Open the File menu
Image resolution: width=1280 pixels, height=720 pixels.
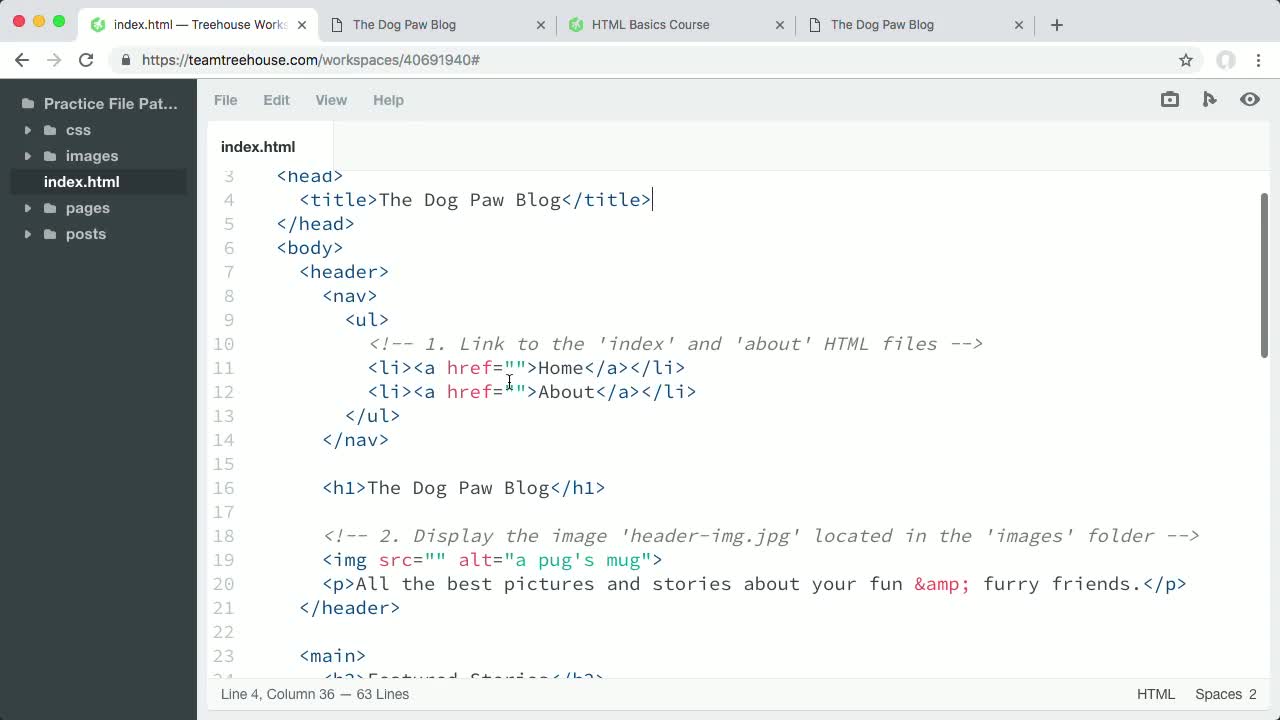(x=225, y=100)
